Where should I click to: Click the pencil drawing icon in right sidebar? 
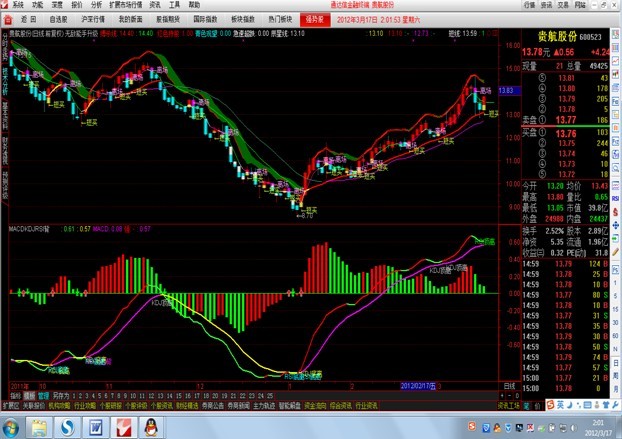click(616, 252)
